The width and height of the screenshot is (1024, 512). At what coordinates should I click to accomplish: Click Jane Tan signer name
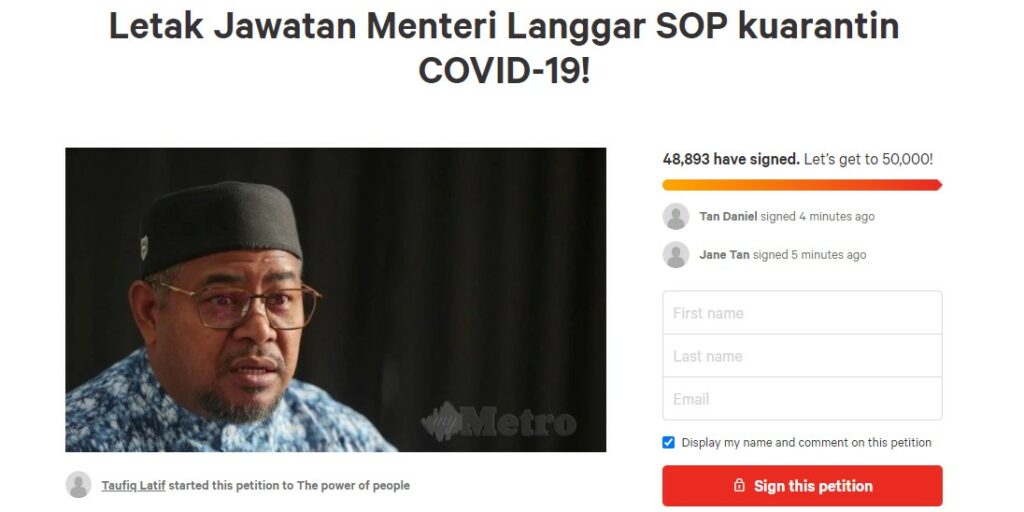click(x=724, y=255)
